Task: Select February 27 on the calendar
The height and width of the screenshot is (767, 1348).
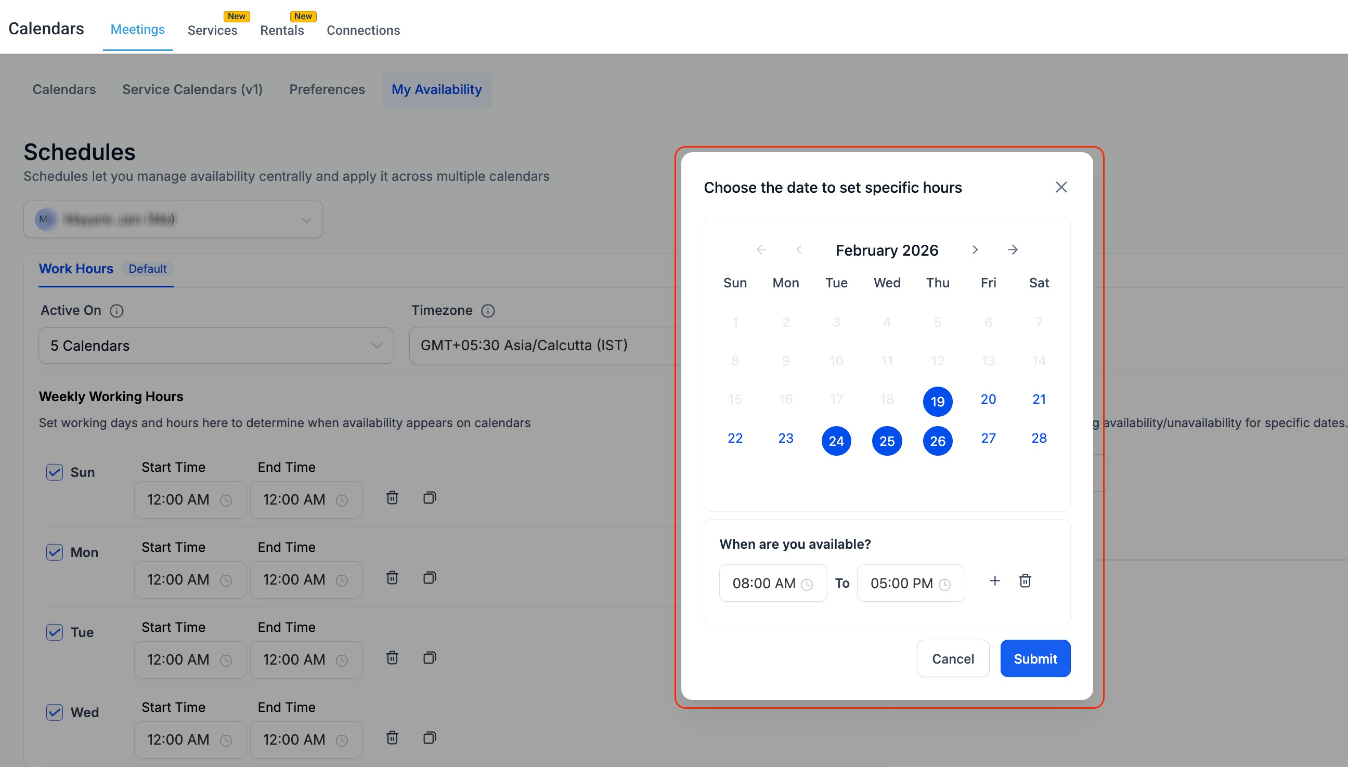Action: (988, 440)
